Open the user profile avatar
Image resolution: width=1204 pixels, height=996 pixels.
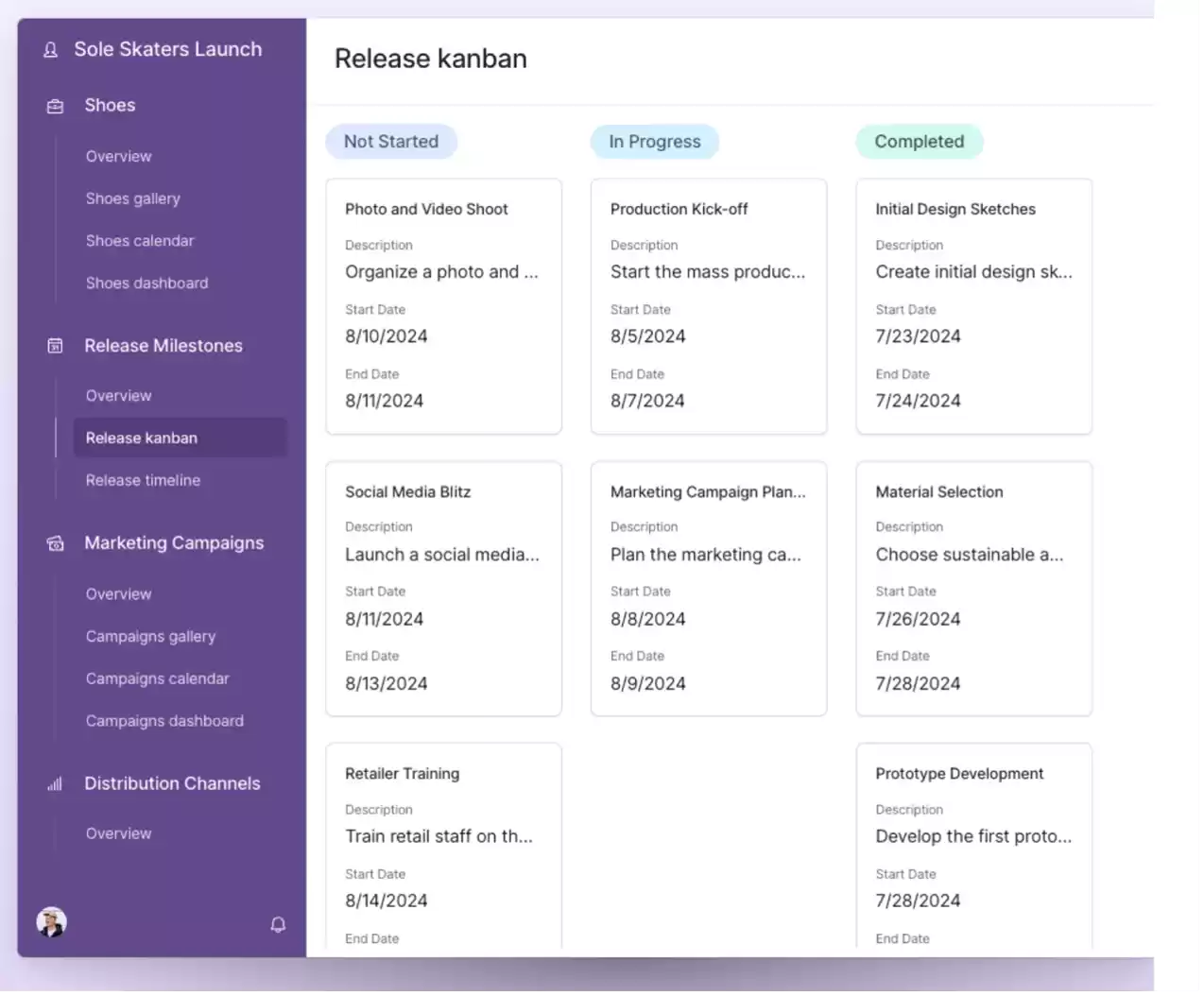tap(52, 922)
